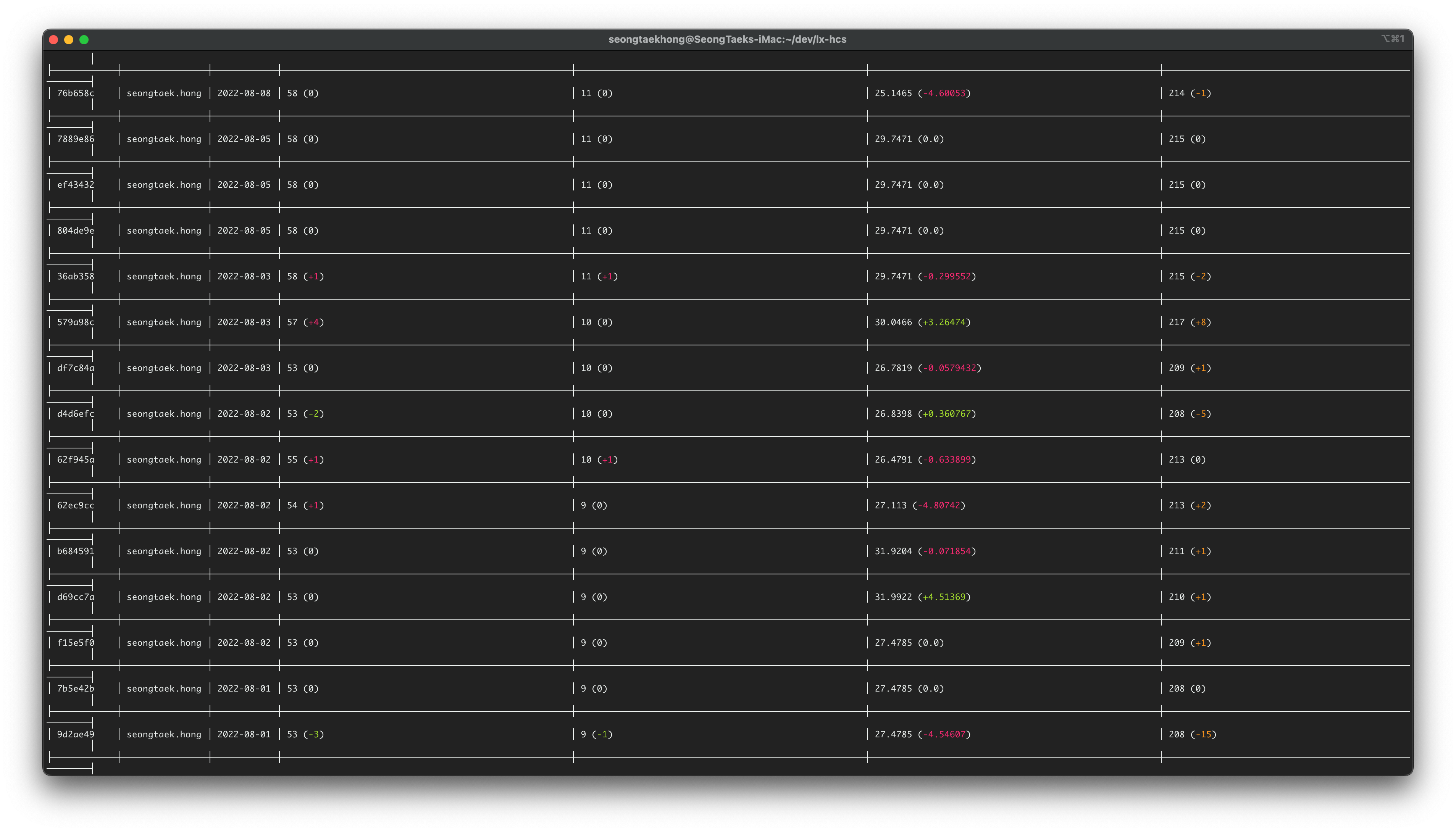Screen dimensions: 1456x832
Task: Select commit hash df7c84a
Action: (76, 368)
